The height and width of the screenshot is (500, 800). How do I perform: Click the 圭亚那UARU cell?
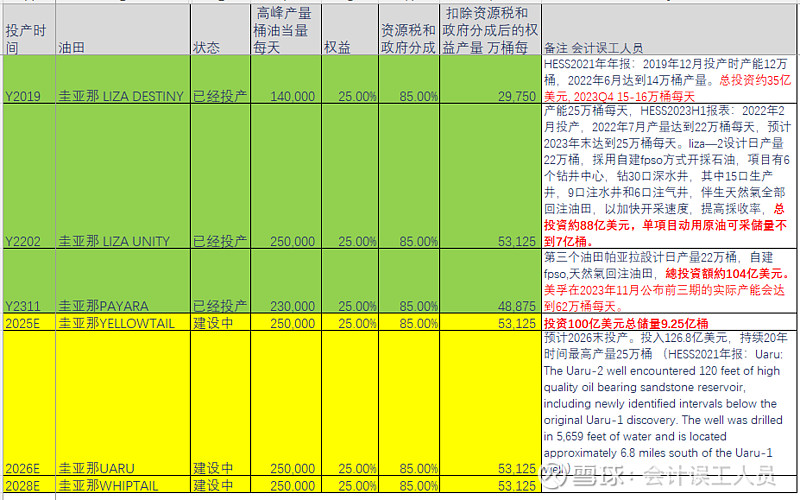coord(123,404)
